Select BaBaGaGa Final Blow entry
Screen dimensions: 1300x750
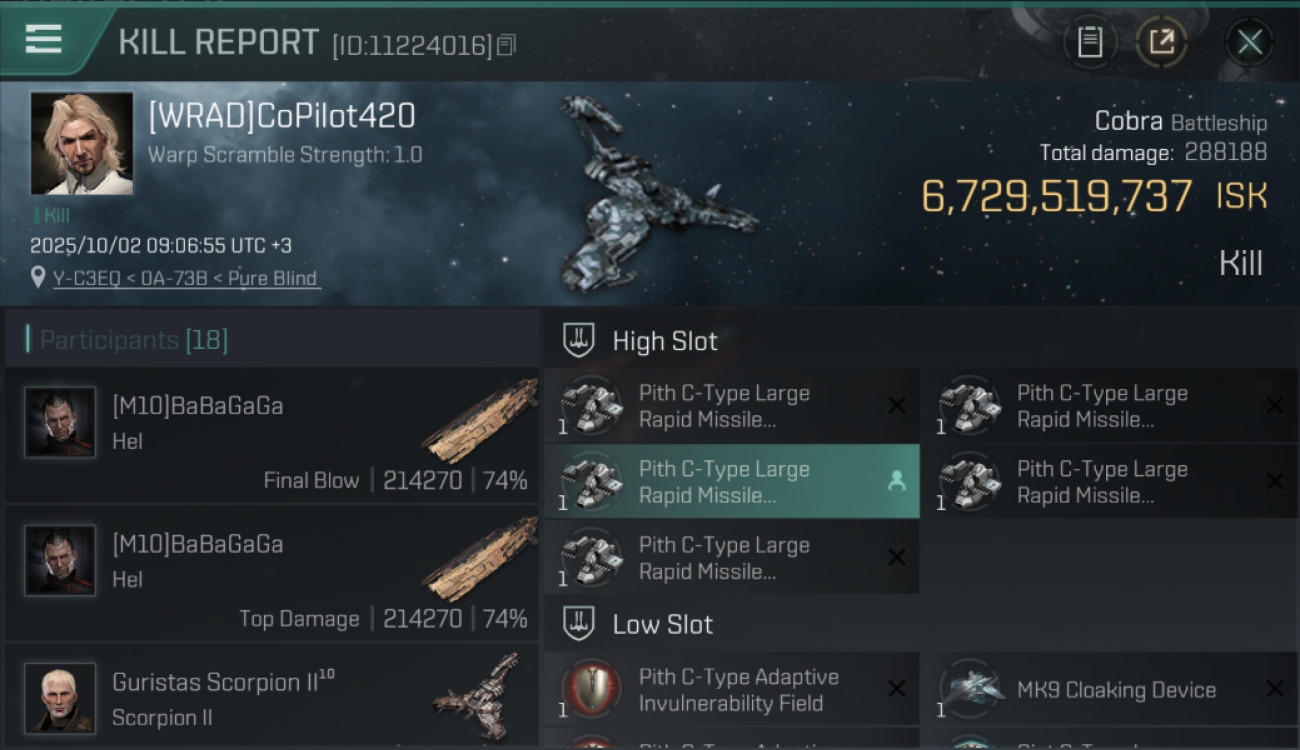[x=272, y=435]
